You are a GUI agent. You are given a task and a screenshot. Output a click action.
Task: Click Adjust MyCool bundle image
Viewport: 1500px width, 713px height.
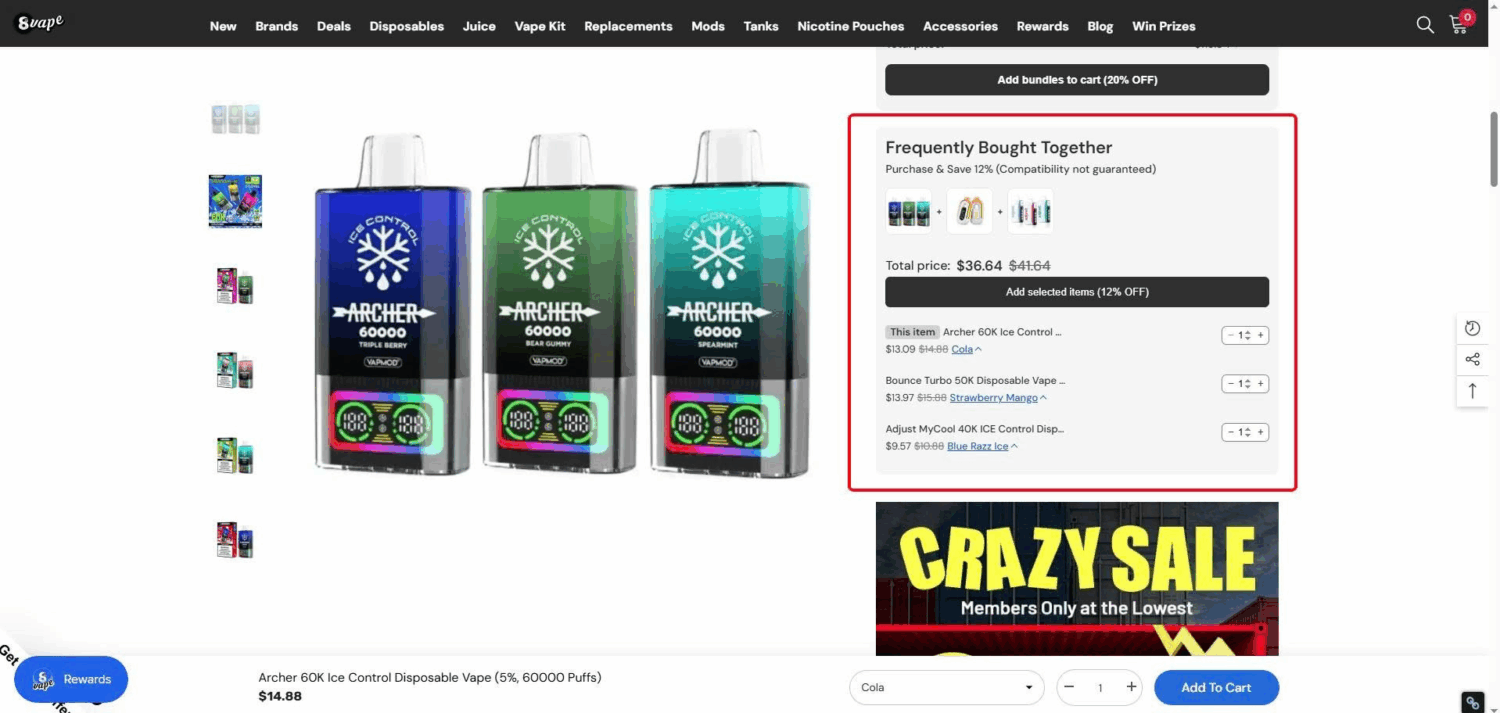coord(1030,212)
